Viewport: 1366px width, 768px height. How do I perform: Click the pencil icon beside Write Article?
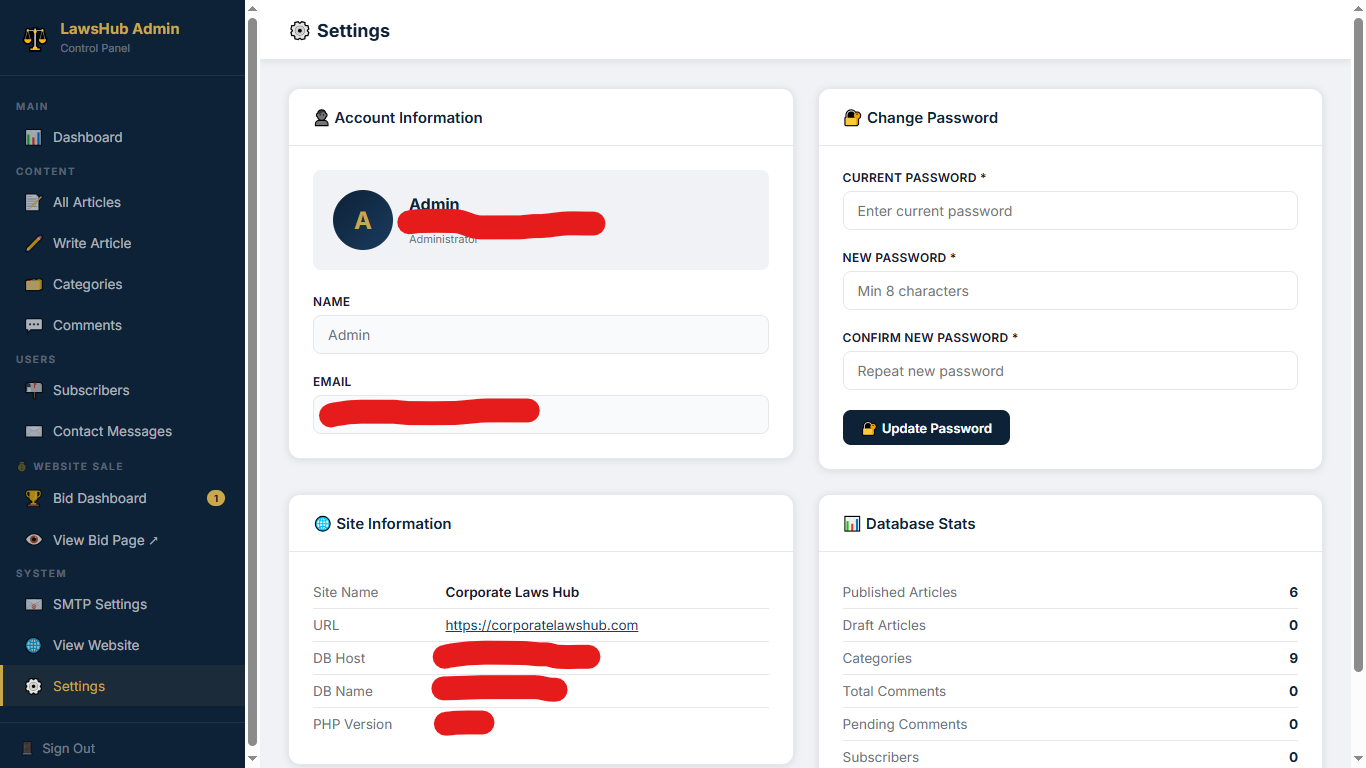[x=34, y=243]
